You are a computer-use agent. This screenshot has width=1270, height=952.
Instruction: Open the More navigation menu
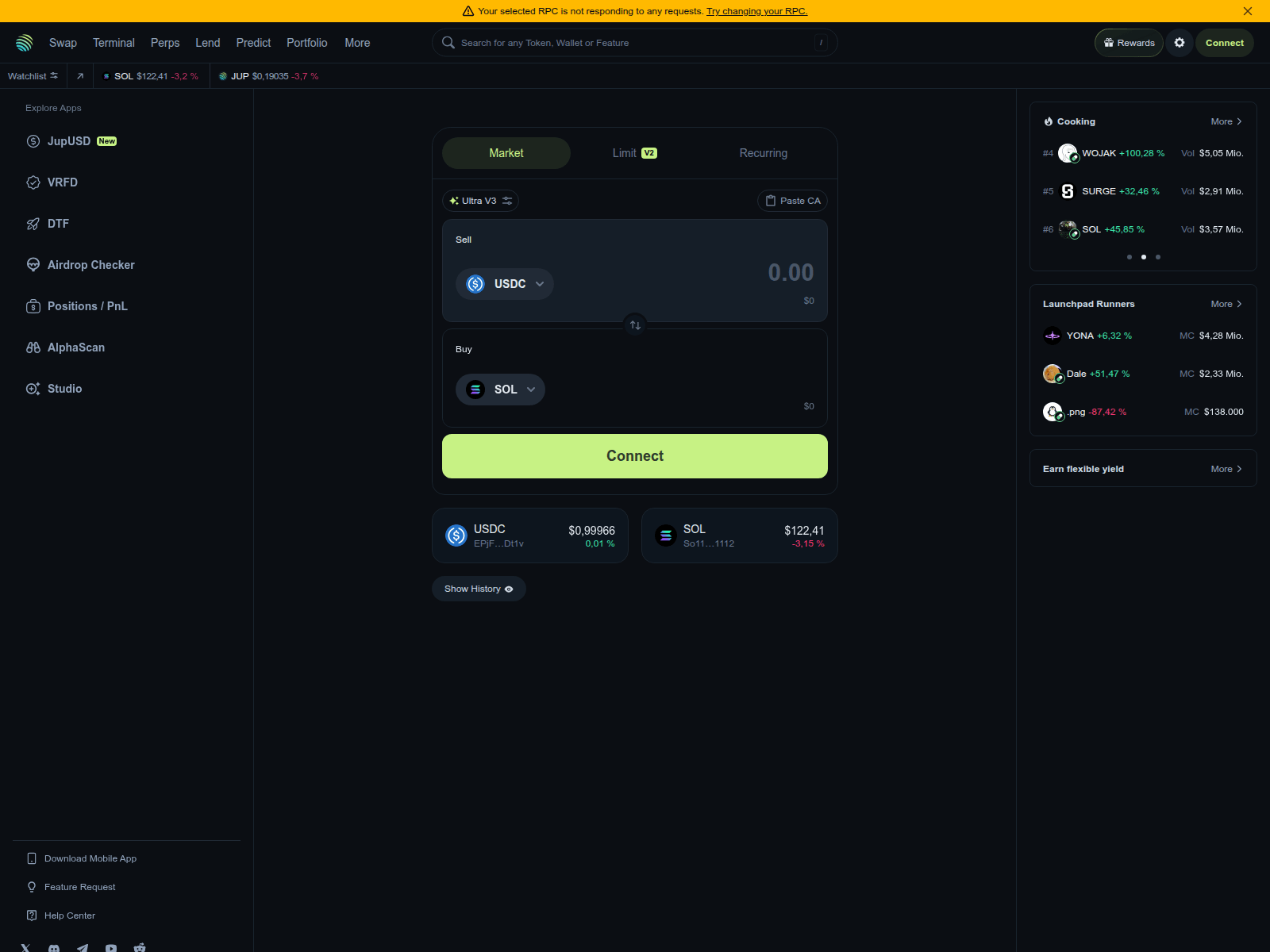click(357, 43)
